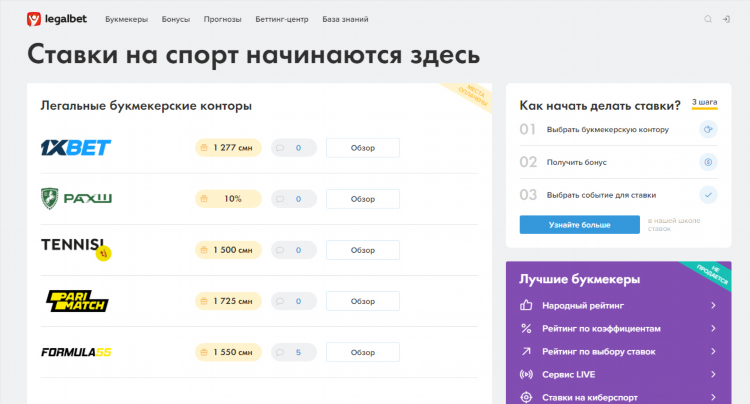Open the 1 725 смн bonus for Parimatch
750x404 pixels.
pos(228,301)
